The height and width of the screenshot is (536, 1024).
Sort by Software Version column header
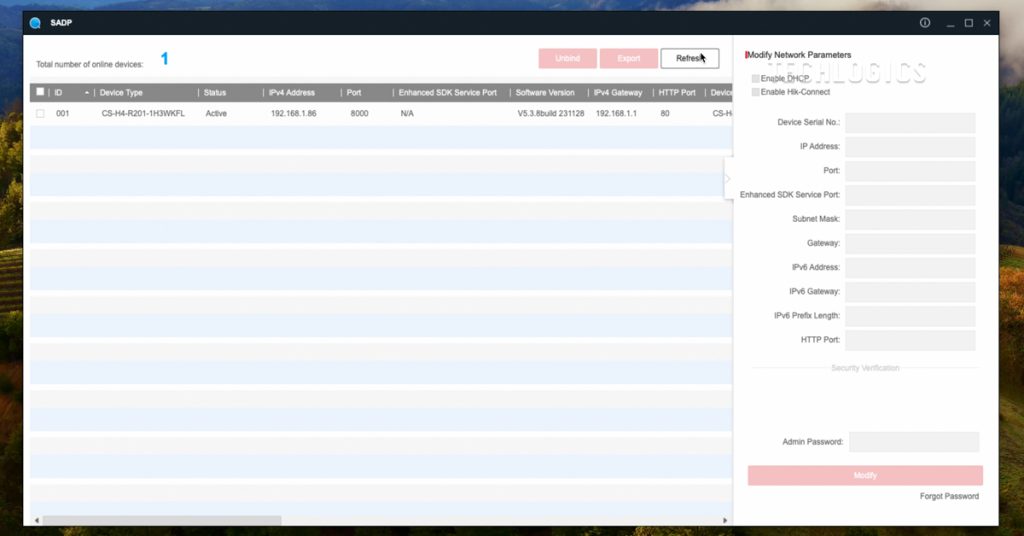coord(545,93)
